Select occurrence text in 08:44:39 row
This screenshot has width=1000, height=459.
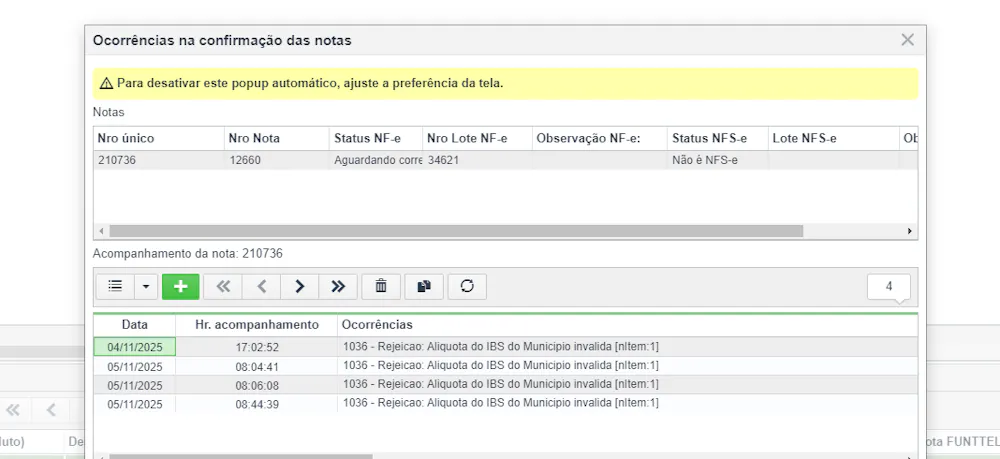[x=501, y=403]
